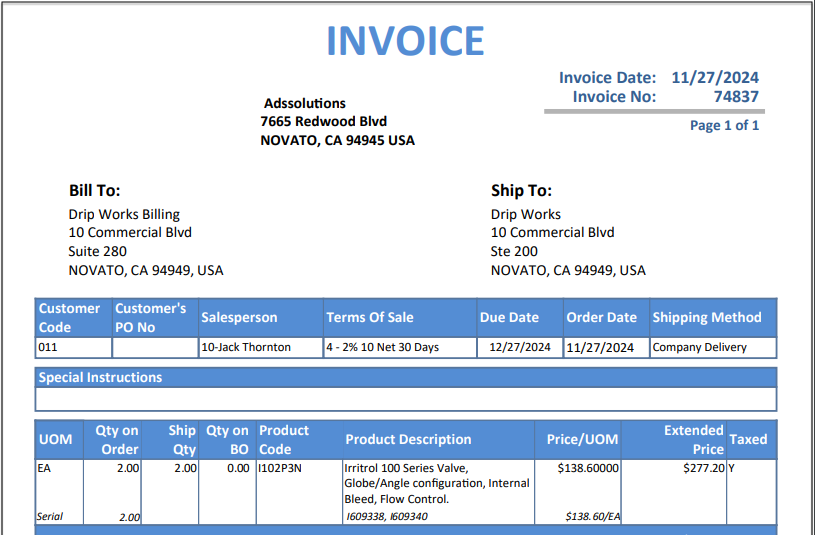Screen dimensions: 815x535
Task: Select the extended price $277.20
Action: coord(704,468)
